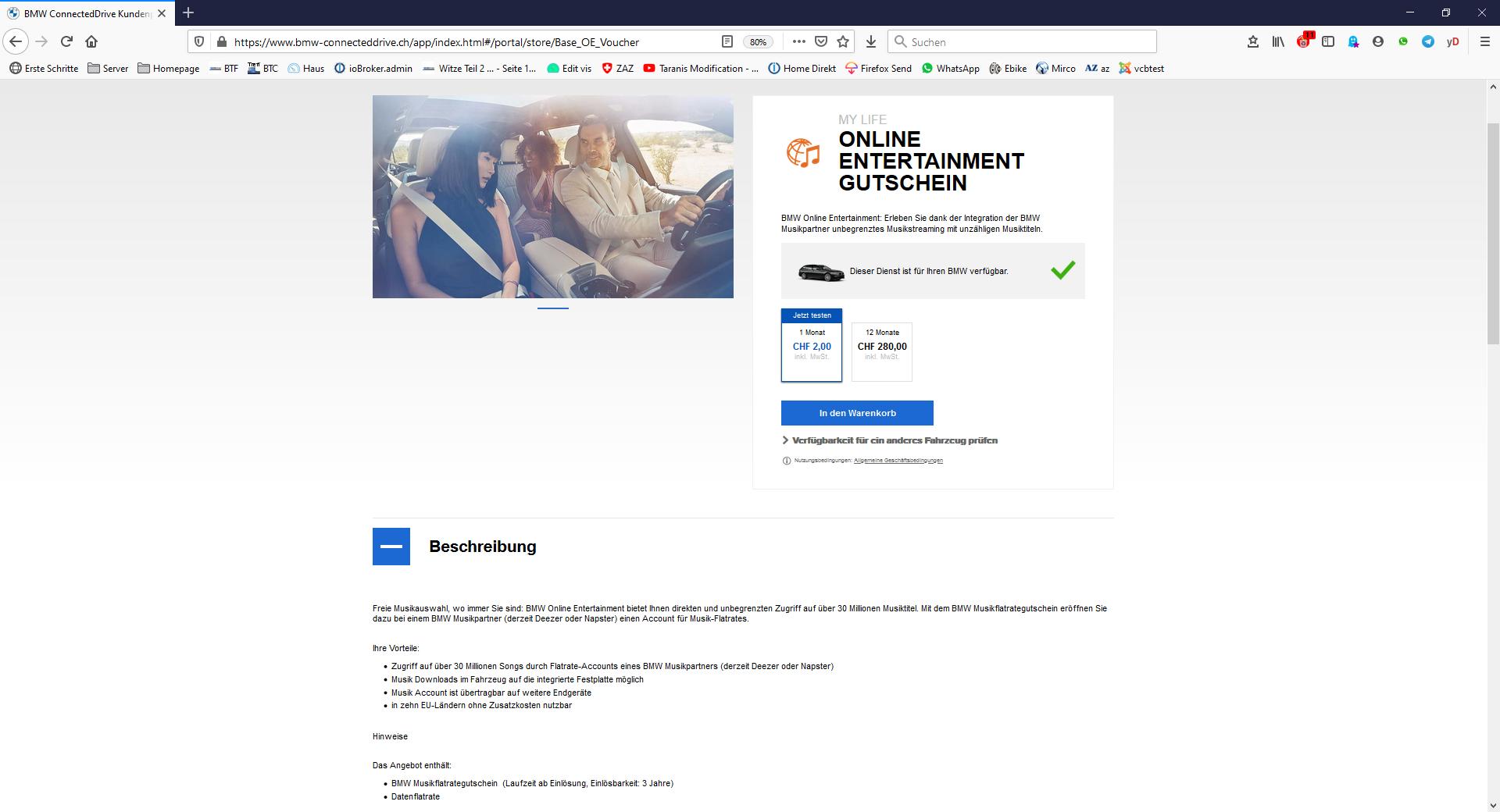1500x812 pixels.
Task: Open the Witze Teil 2 bookmark
Action: pos(479,69)
